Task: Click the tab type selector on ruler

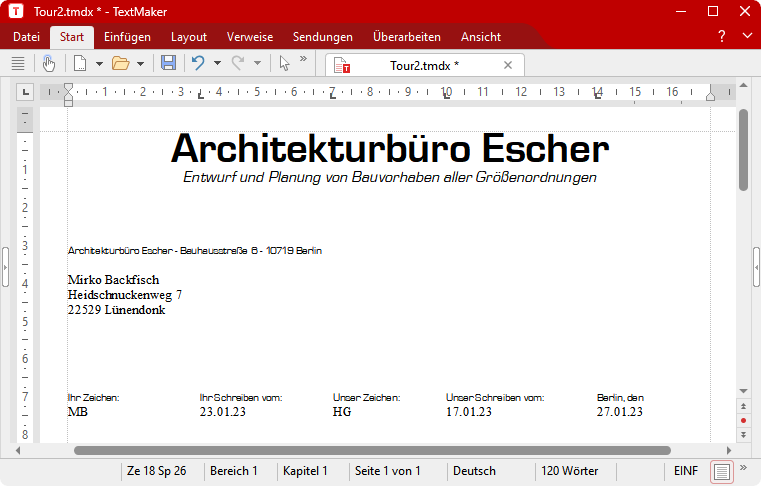Action: point(26,92)
